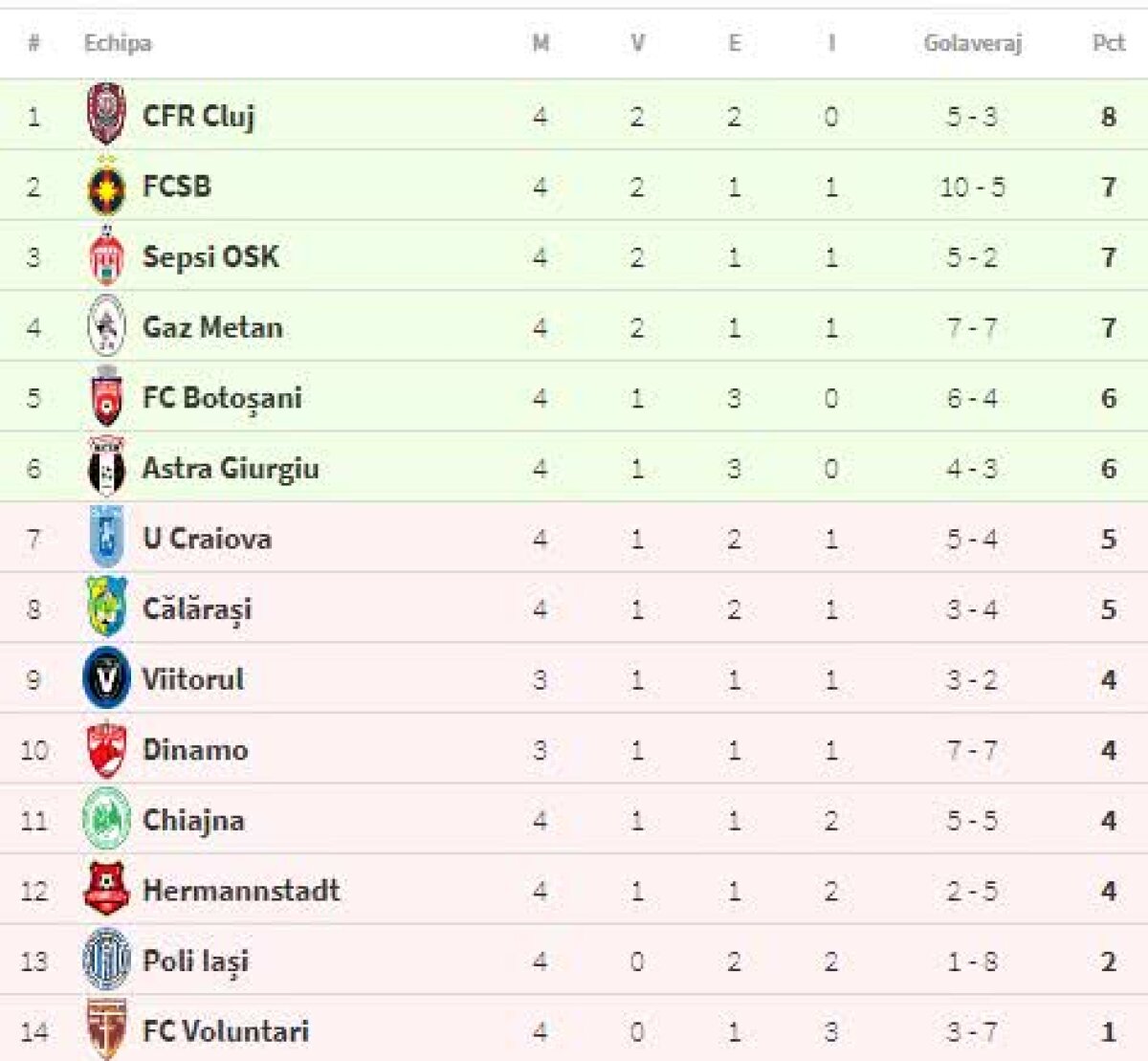
Task: Click the V wins column header
Action: (x=637, y=43)
